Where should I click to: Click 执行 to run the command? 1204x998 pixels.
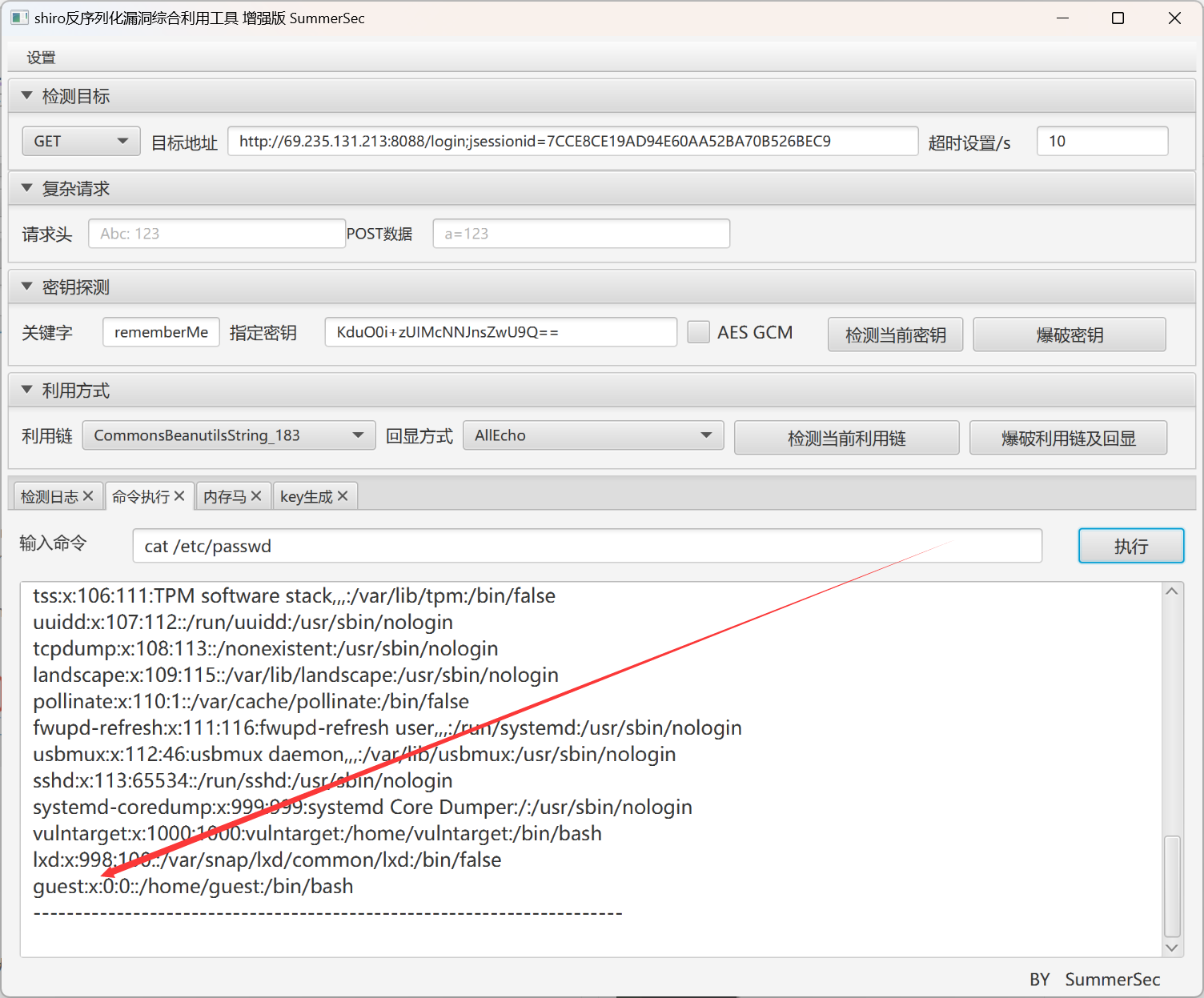click(1131, 546)
